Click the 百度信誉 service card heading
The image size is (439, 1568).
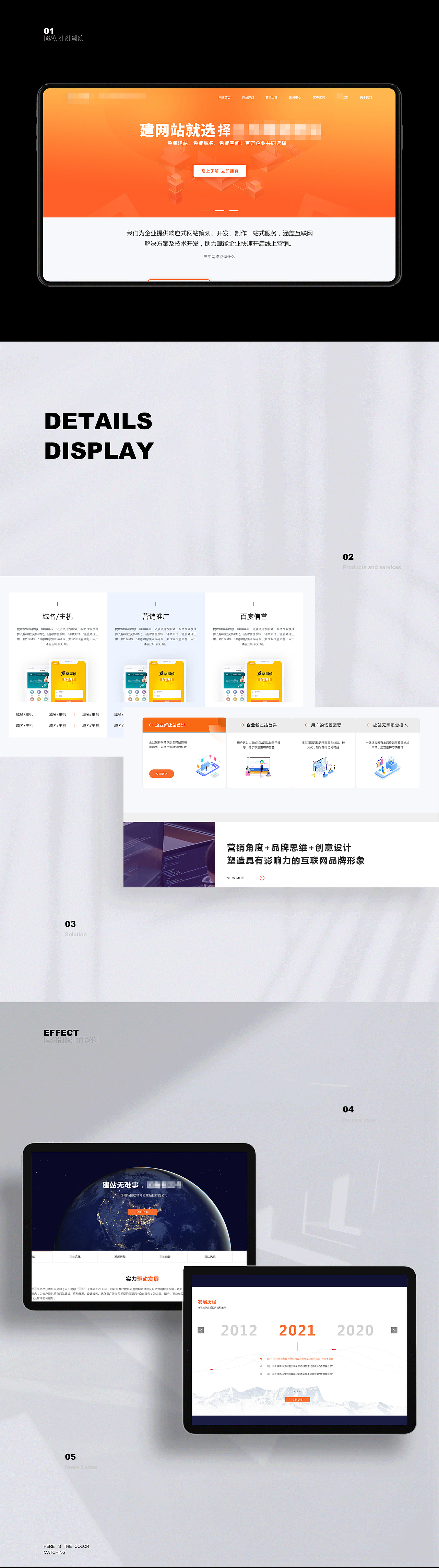coord(253,617)
